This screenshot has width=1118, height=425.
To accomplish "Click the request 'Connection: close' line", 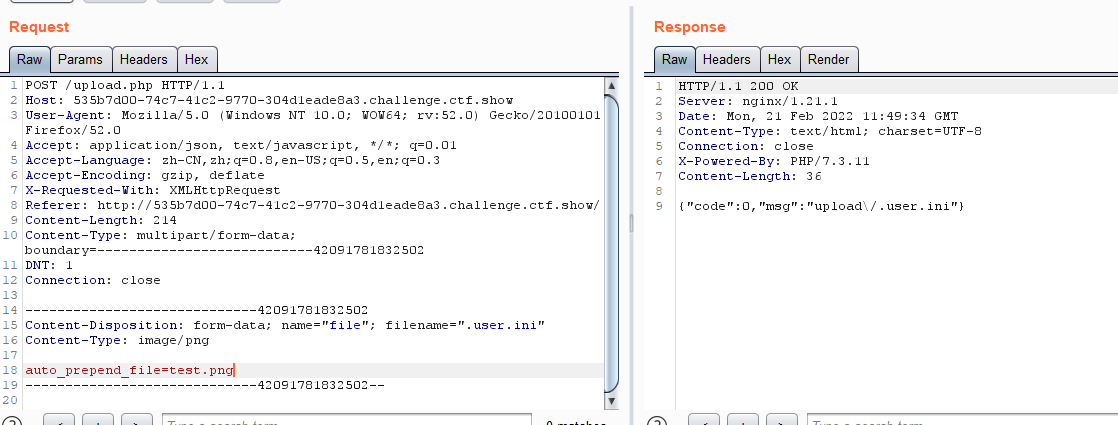I will pos(93,280).
